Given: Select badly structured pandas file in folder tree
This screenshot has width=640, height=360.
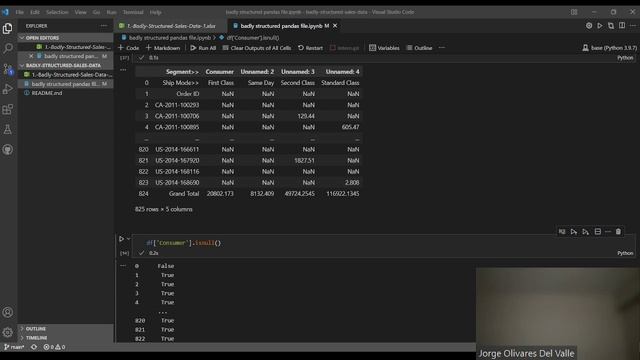Looking at the screenshot, I should (x=66, y=84).
